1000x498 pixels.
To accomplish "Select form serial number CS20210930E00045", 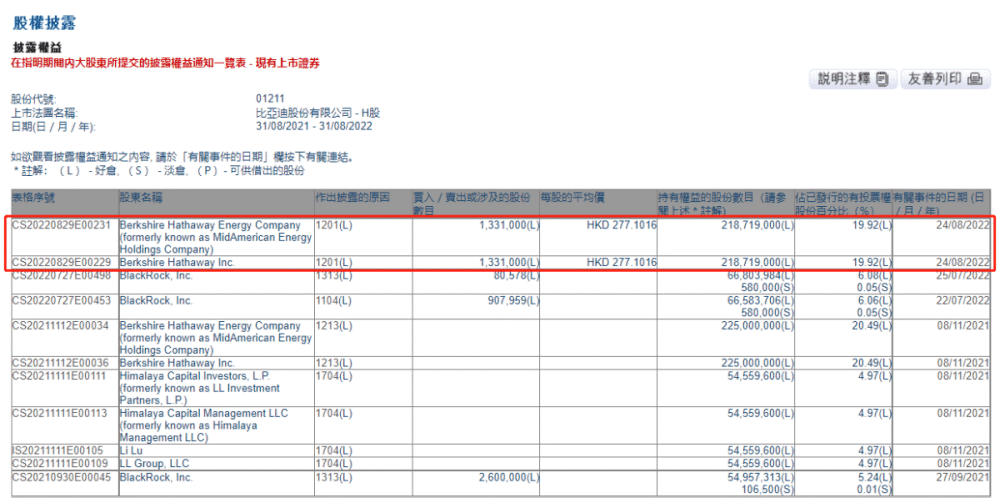I will 60,477.
